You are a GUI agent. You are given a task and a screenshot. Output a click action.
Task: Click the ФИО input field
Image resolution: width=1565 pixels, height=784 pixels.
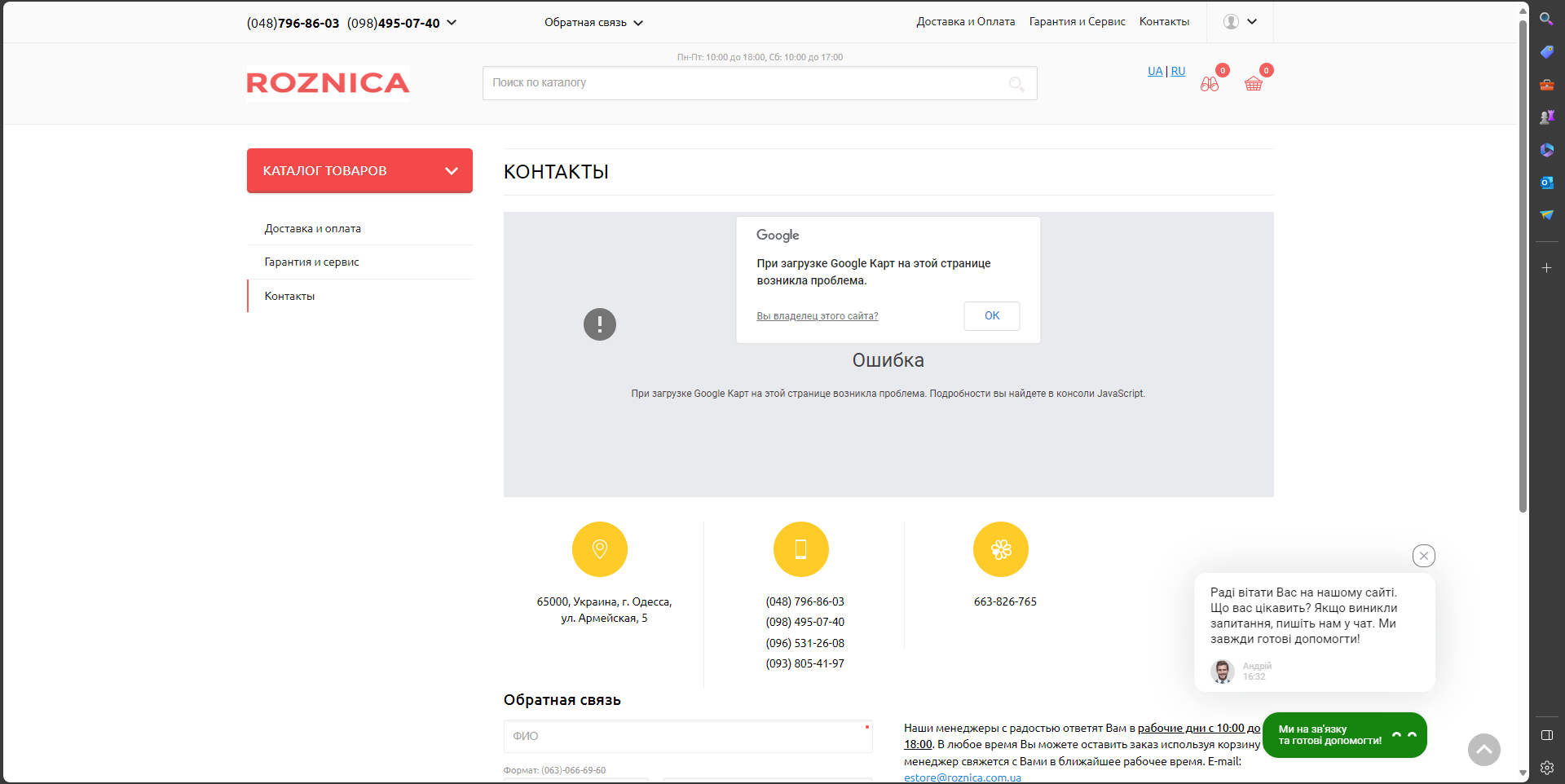tap(687, 736)
